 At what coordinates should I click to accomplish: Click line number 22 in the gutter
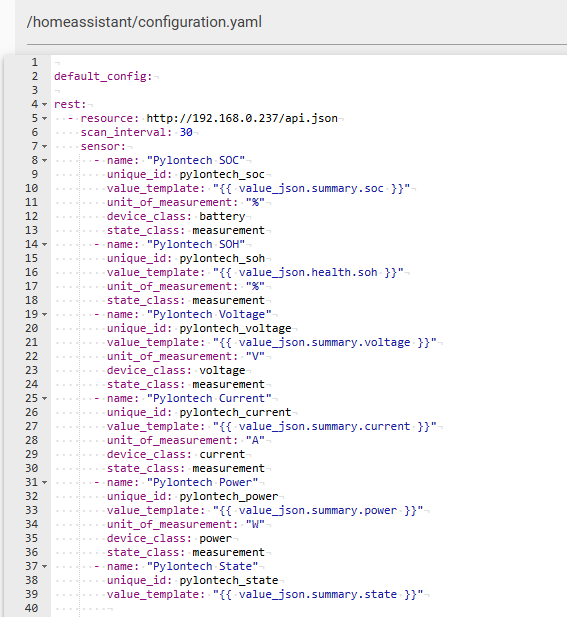pyautogui.click(x=31, y=357)
